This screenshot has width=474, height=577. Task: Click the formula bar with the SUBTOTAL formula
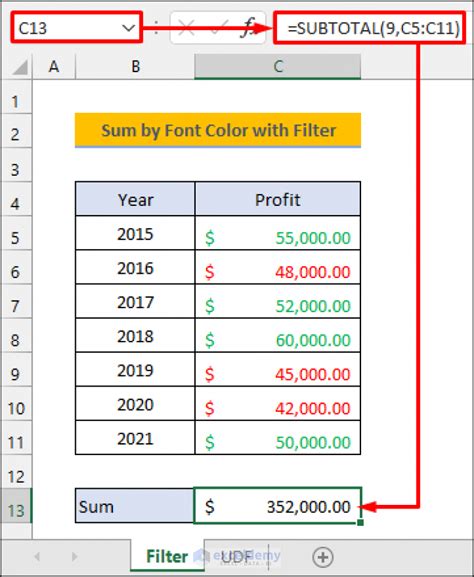(x=370, y=28)
